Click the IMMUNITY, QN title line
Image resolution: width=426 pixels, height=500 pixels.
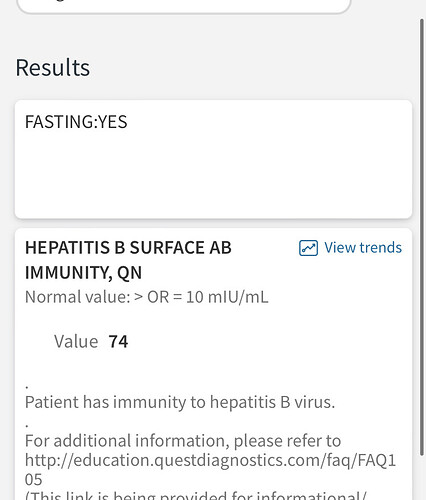(x=83, y=273)
